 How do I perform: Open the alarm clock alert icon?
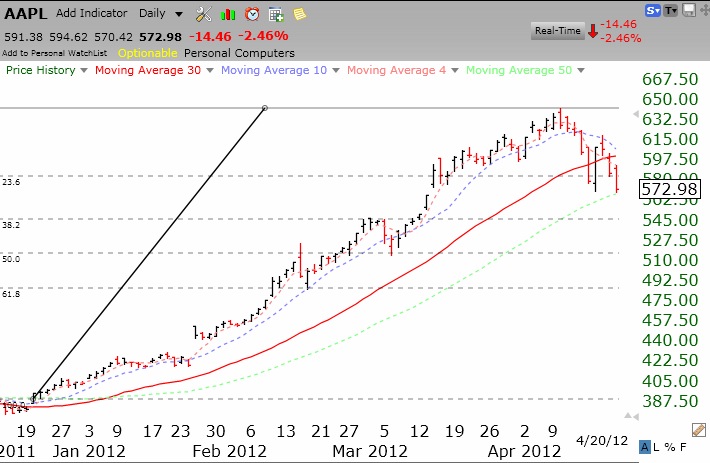point(252,14)
